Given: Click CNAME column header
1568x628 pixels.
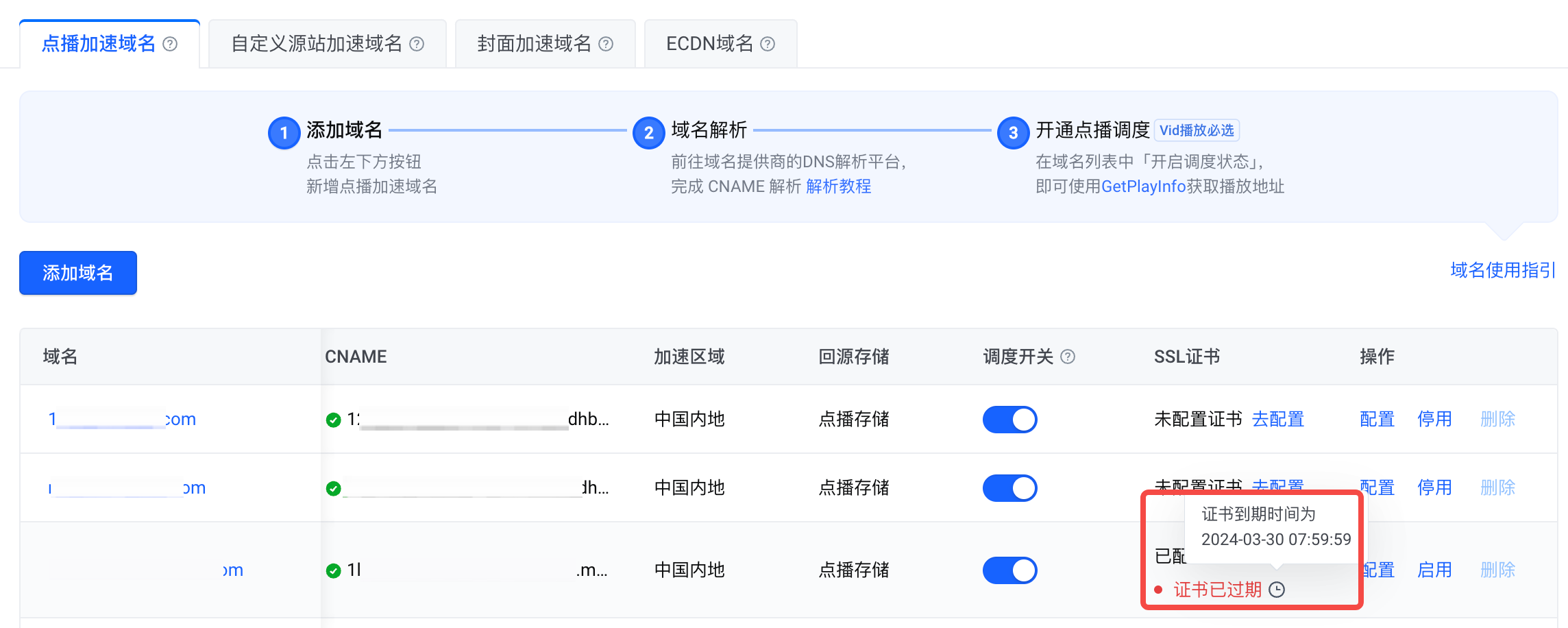Looking at the screenshot, I should tap(356, 357).
